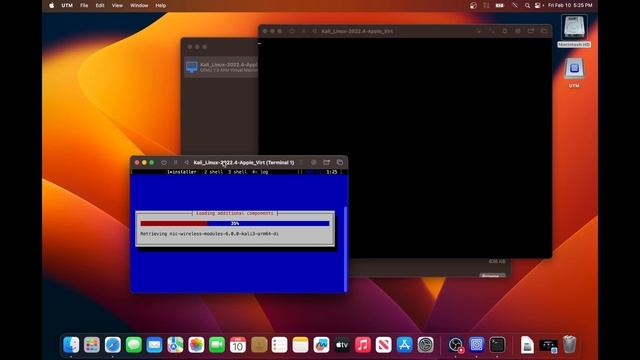Open the document file in the Dock

click(527, 345)
